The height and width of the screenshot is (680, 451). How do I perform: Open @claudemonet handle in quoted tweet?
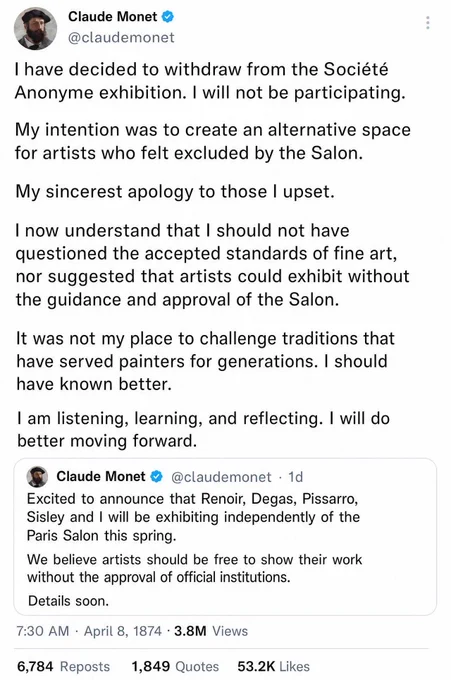221,477
